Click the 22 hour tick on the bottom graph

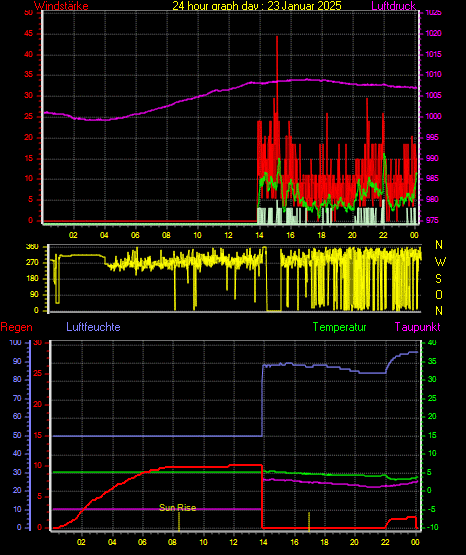(x=385, y=542)
